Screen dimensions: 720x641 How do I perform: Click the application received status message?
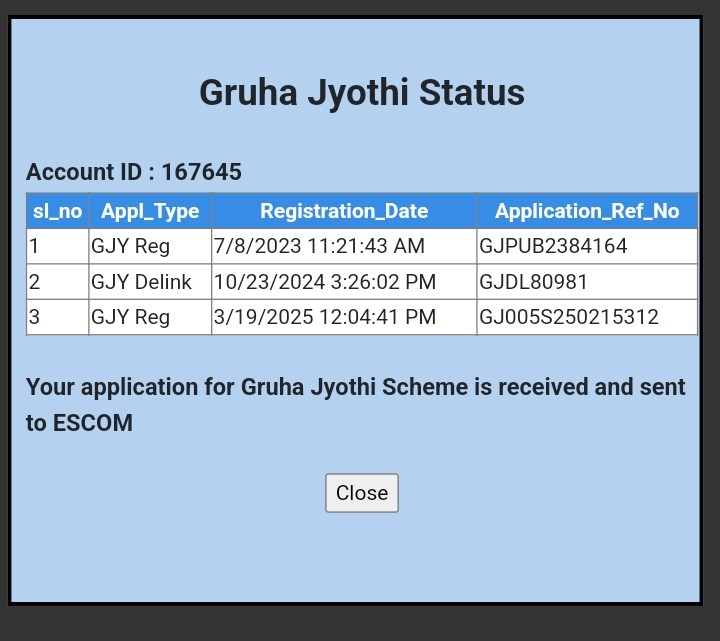[355, 405]
